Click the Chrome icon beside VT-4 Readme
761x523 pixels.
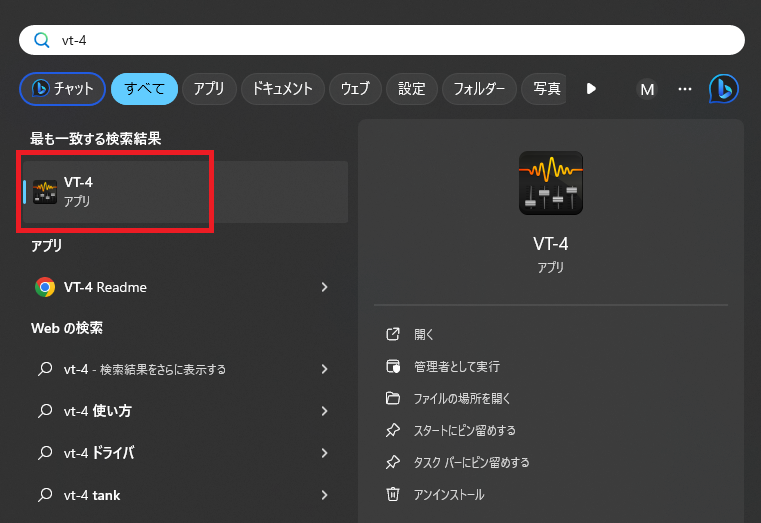(45, 287)
